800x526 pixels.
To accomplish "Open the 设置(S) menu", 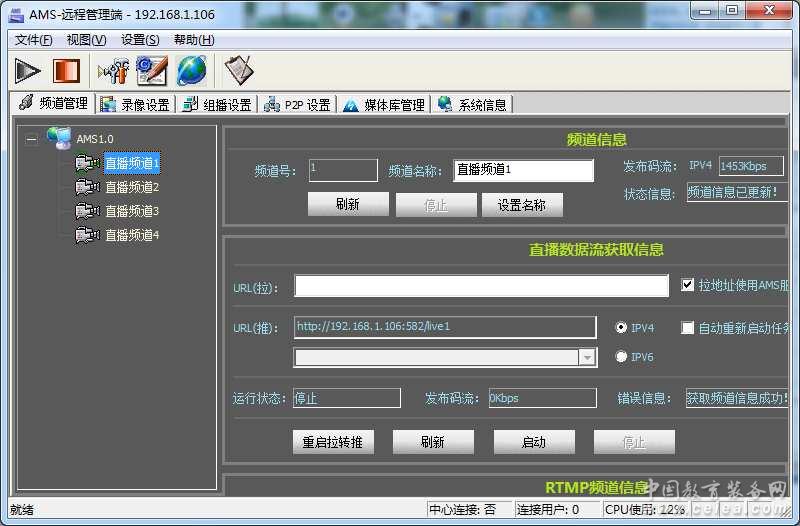I will click(139, 40).
